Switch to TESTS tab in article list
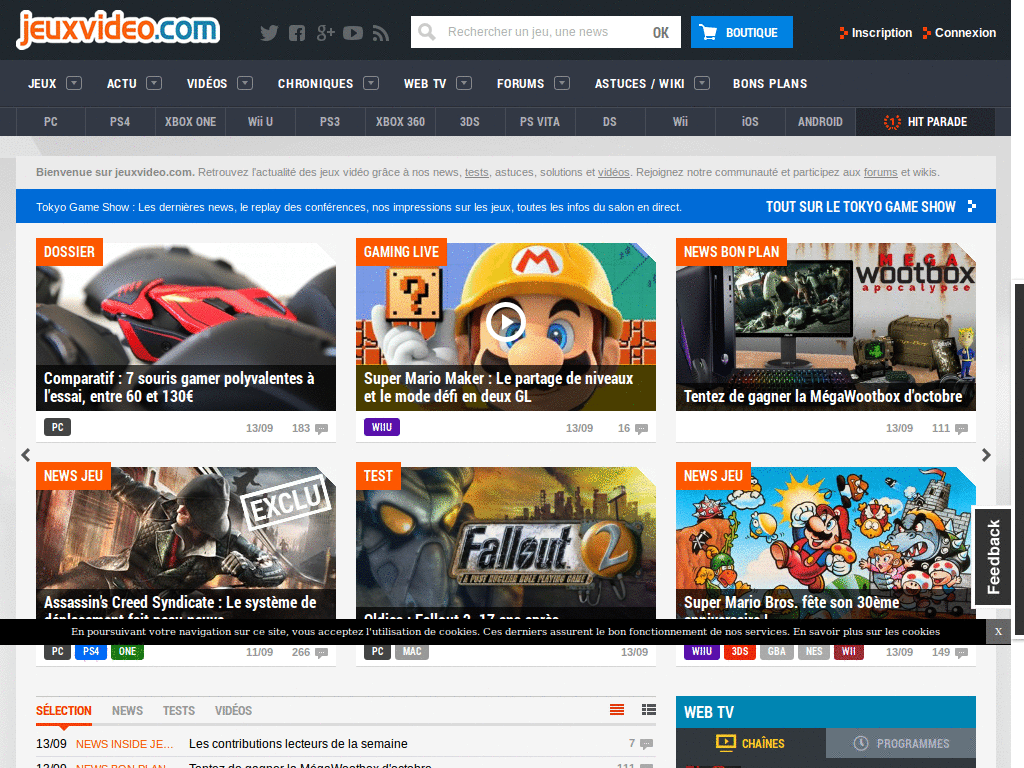 pyautogui.click(x=179, y=711)
